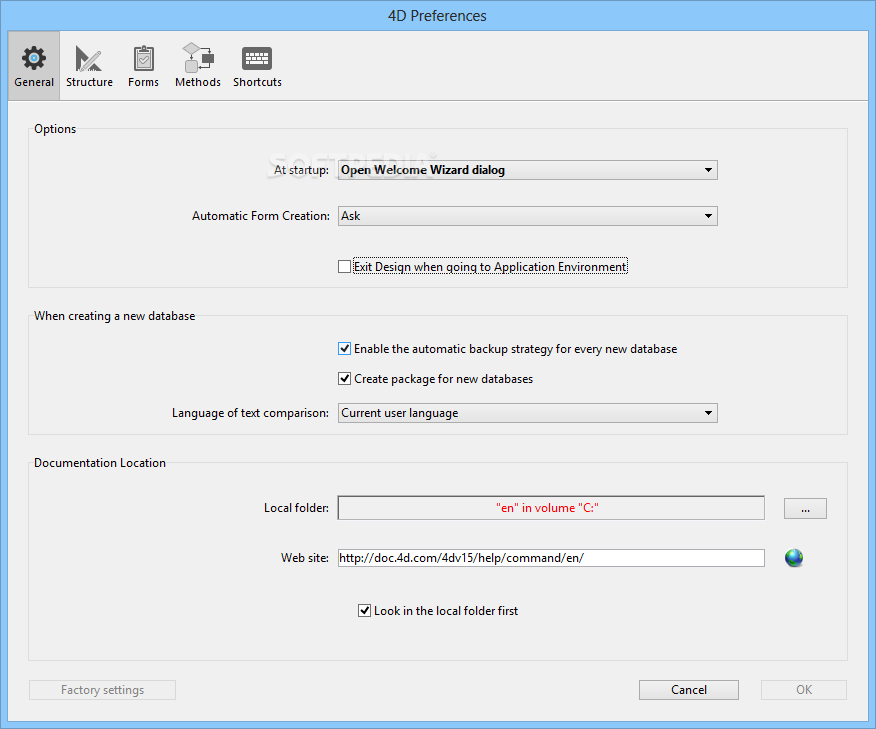
Task: Click the OK button
Action: tap(804, 690)
